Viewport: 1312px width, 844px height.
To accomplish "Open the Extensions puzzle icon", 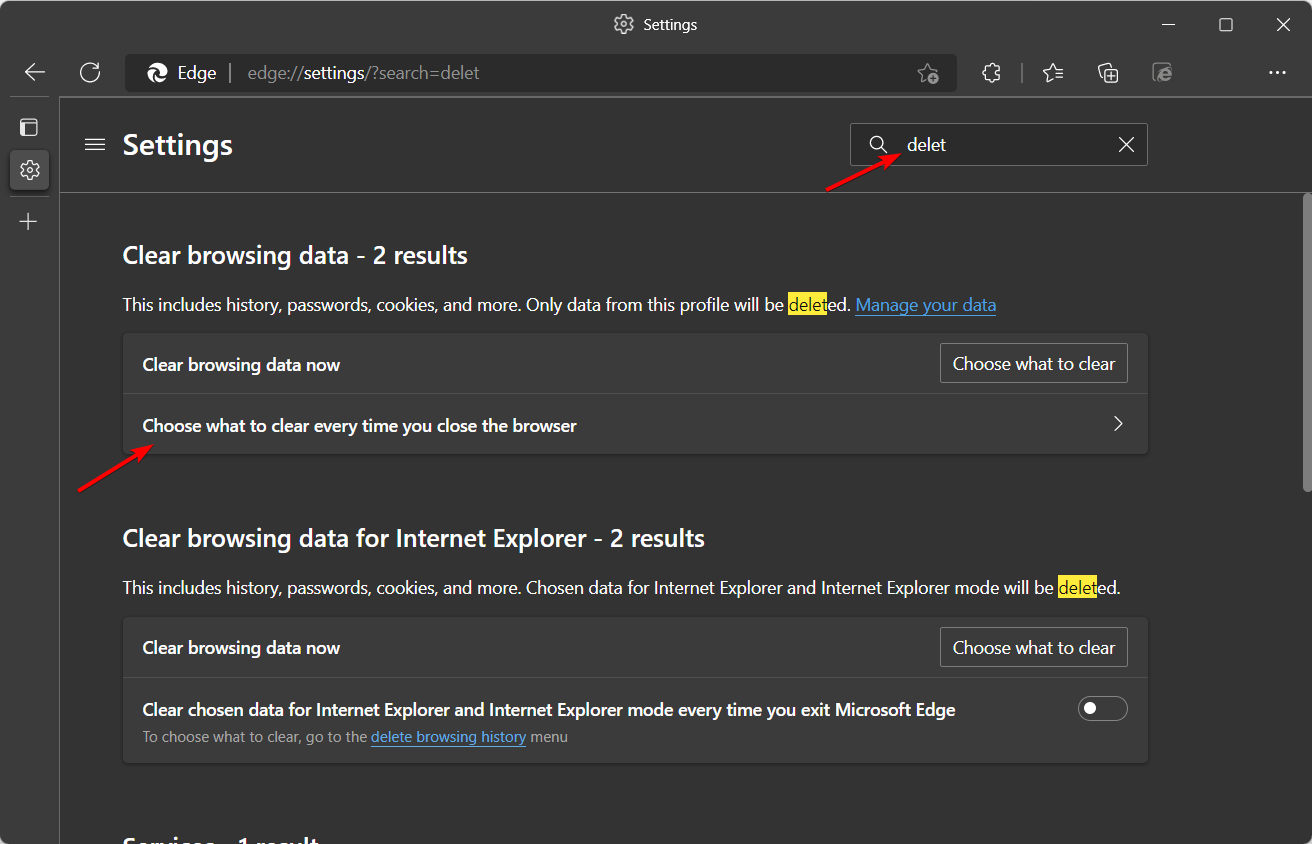I will pyautogui.click(x=991, y=72).
